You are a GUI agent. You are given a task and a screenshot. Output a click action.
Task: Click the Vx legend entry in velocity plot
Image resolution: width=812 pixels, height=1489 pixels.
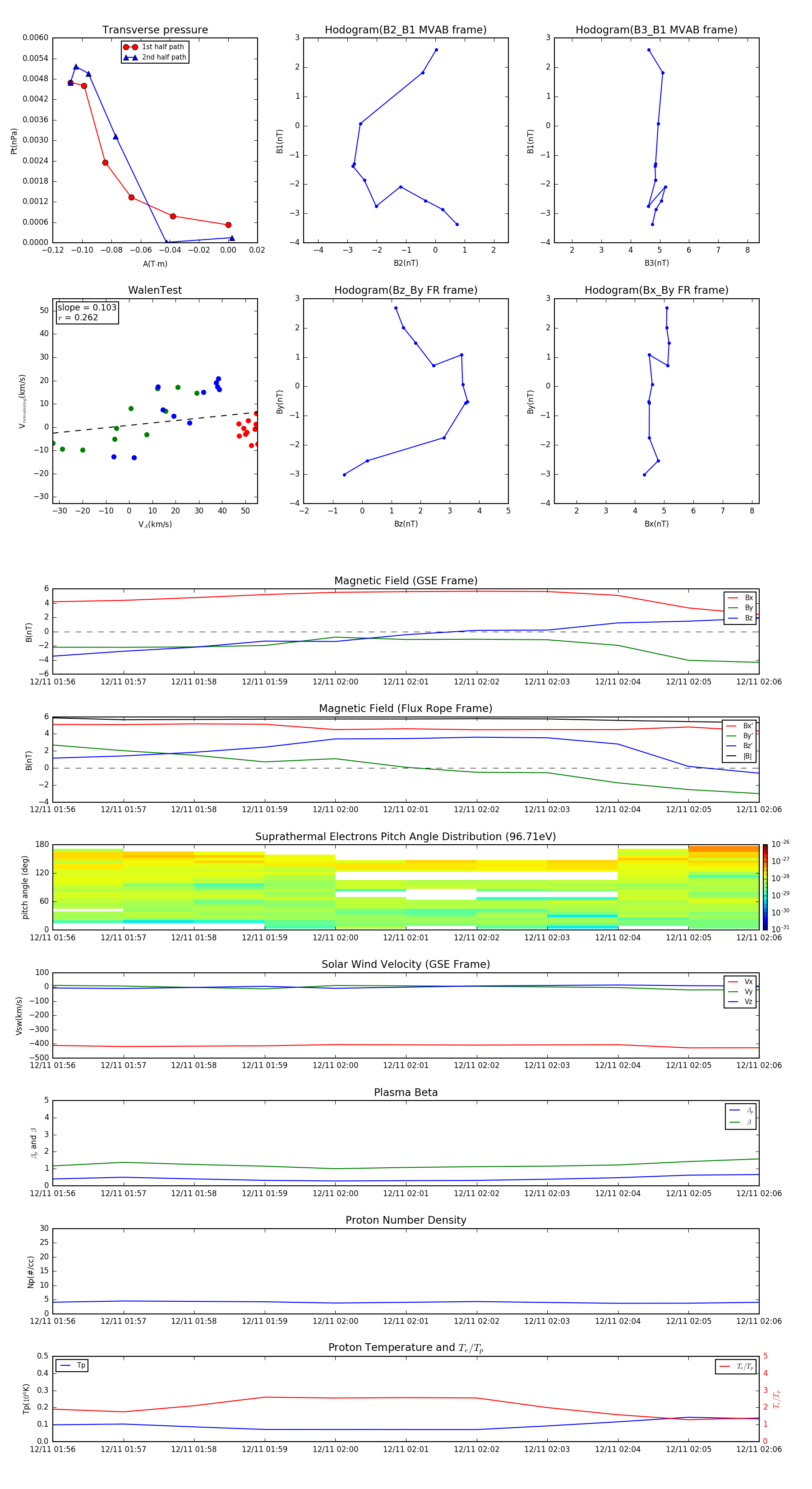(740, 981)
